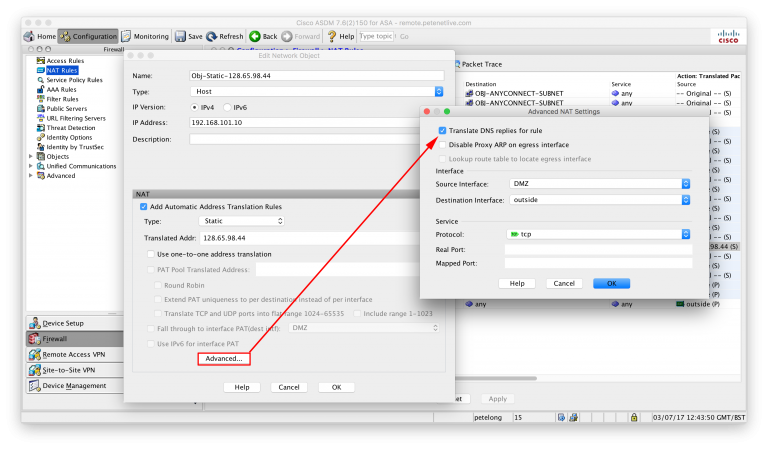This screenshot has height=449, width=768.
Task: Click Cancel in Advanced NAT Settings
Action: pyautogui.click(x=564, y=284)
